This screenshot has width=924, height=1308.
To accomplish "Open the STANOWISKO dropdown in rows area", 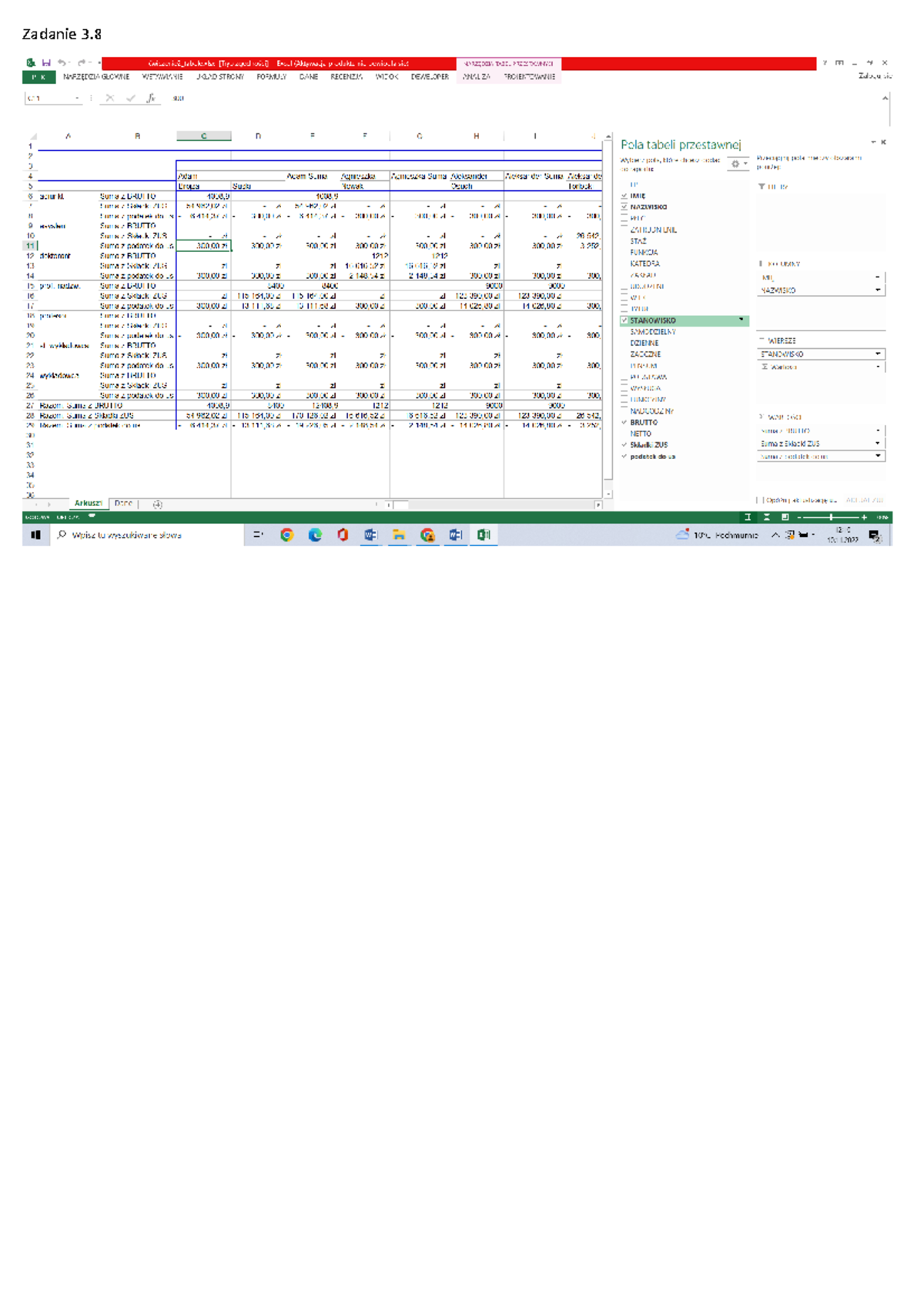I will (x=878, y=354).
